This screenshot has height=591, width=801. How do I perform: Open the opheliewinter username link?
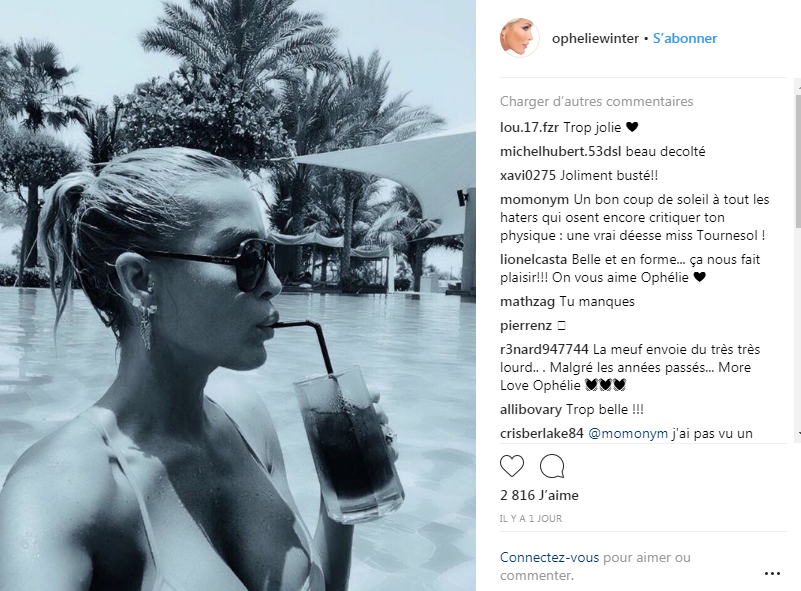(595, 38)
